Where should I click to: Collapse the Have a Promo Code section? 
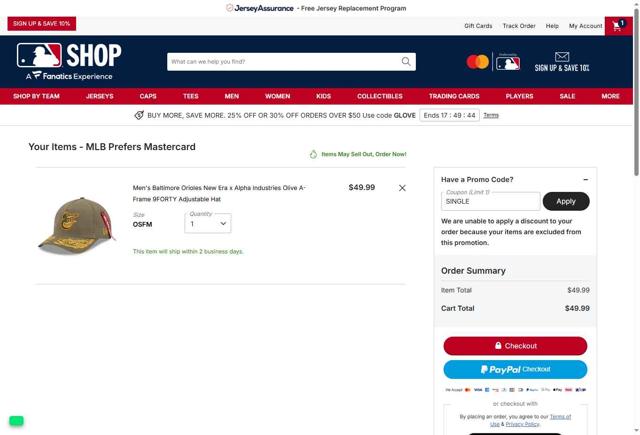tap(585, 180)
